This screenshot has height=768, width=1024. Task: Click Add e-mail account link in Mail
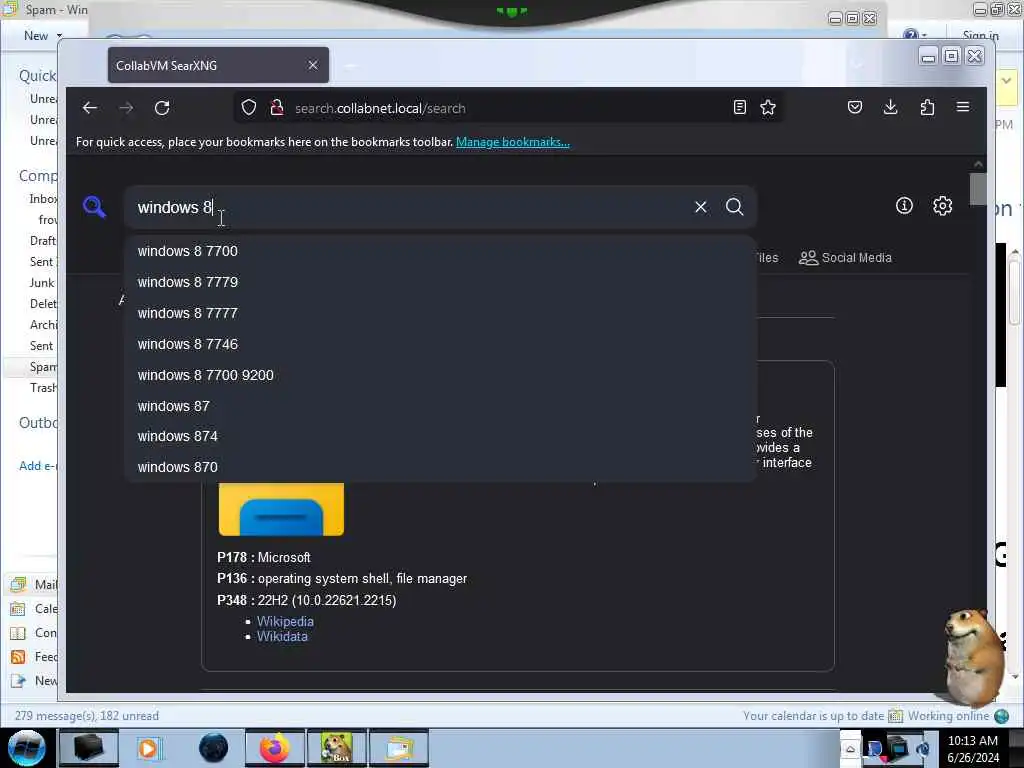coord(38,466)
